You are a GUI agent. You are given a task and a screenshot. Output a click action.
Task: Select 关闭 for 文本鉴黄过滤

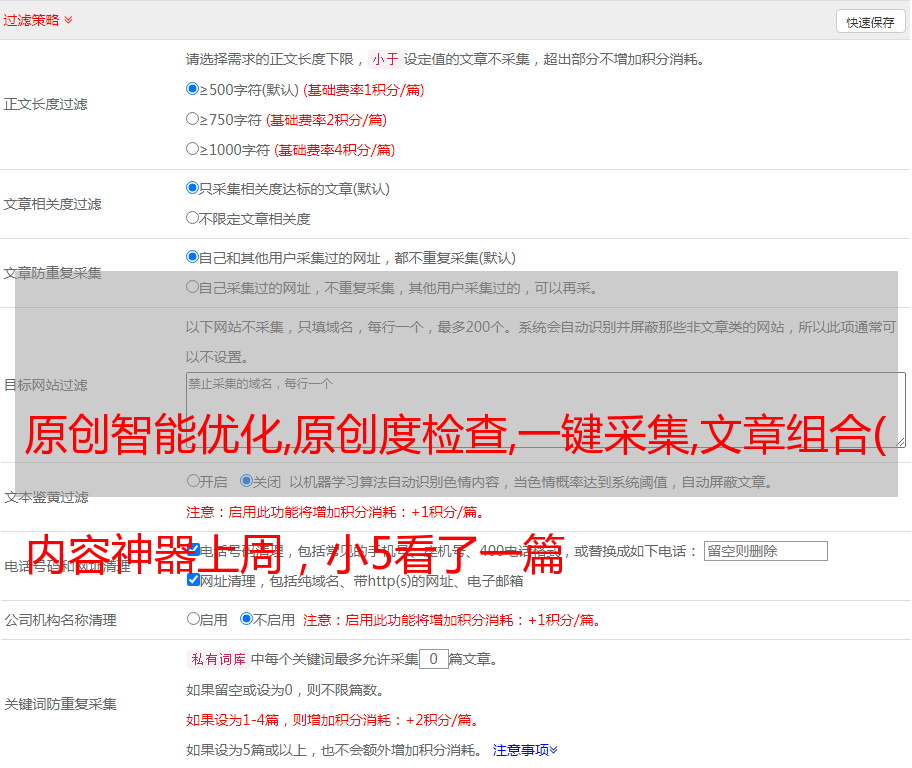coord(246,481)
